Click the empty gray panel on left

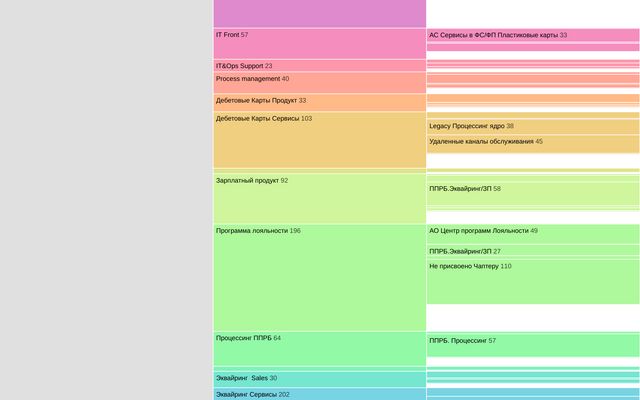pos(106,200)
